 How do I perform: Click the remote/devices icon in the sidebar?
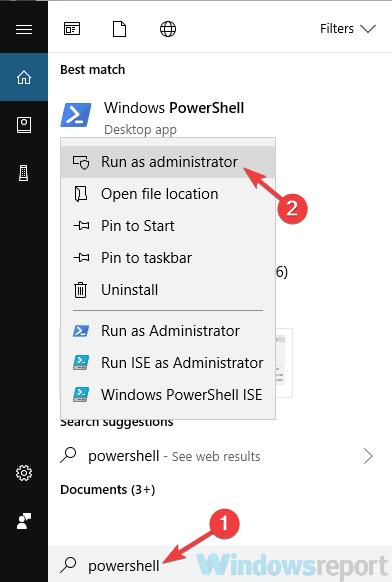click(x=24, y=173)
